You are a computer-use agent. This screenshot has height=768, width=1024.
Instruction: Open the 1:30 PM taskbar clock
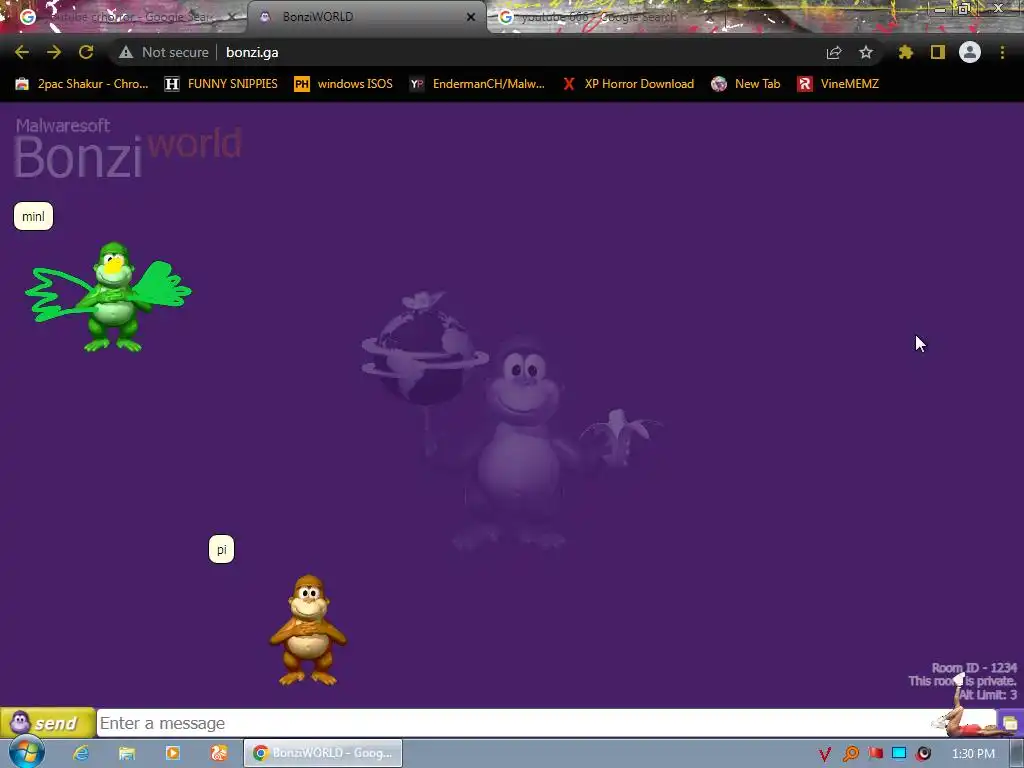point(973,754)
